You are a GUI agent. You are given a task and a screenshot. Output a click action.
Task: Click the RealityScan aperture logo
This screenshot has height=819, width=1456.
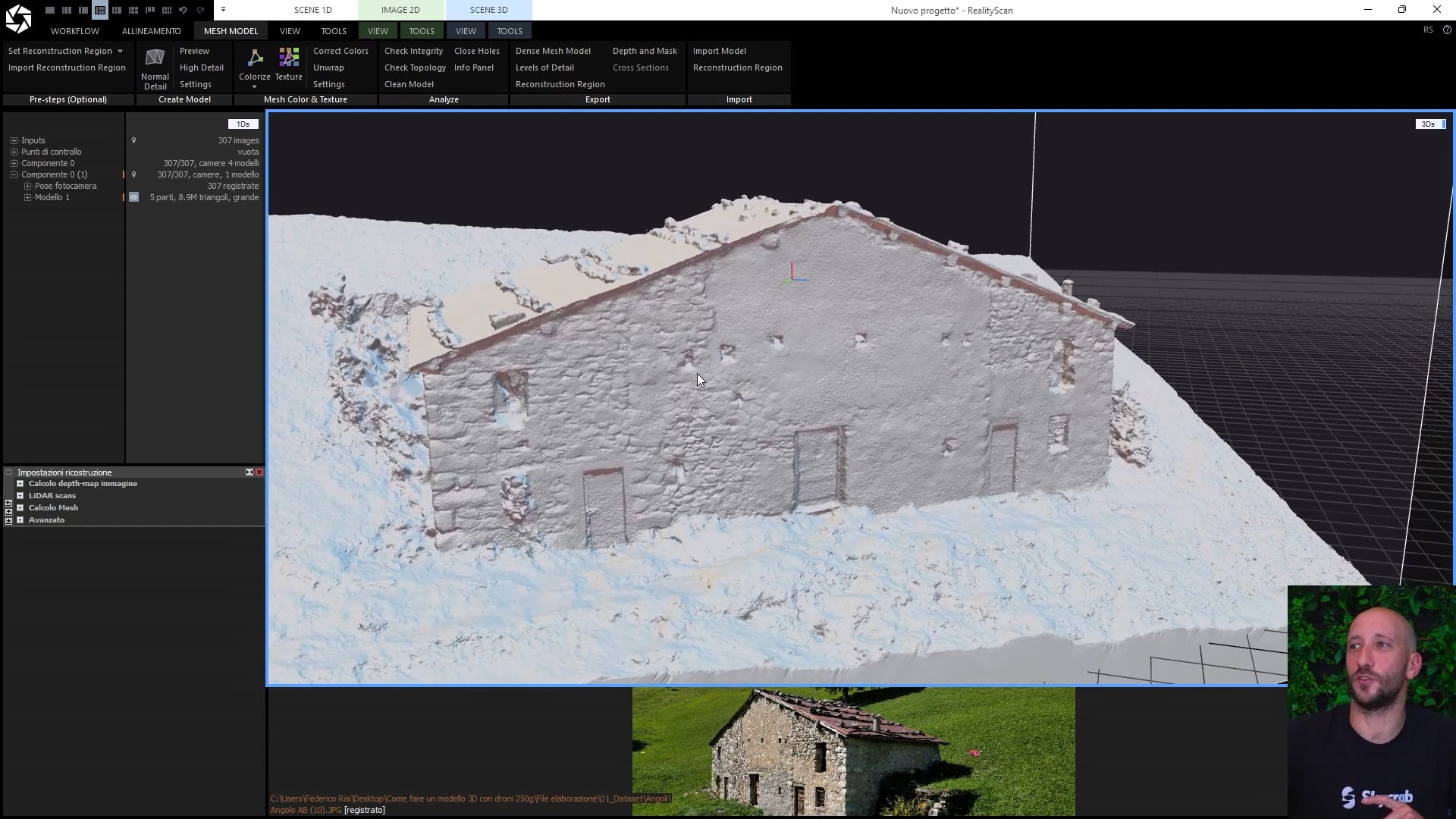pyautogui.click(x=18, y=18)
